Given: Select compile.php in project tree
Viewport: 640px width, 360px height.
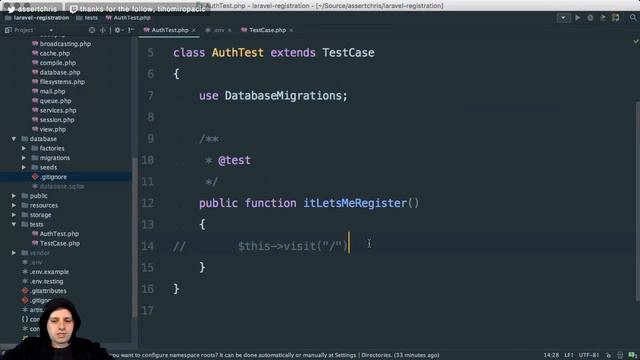Looking at the screenshot, I should [58, 63].
